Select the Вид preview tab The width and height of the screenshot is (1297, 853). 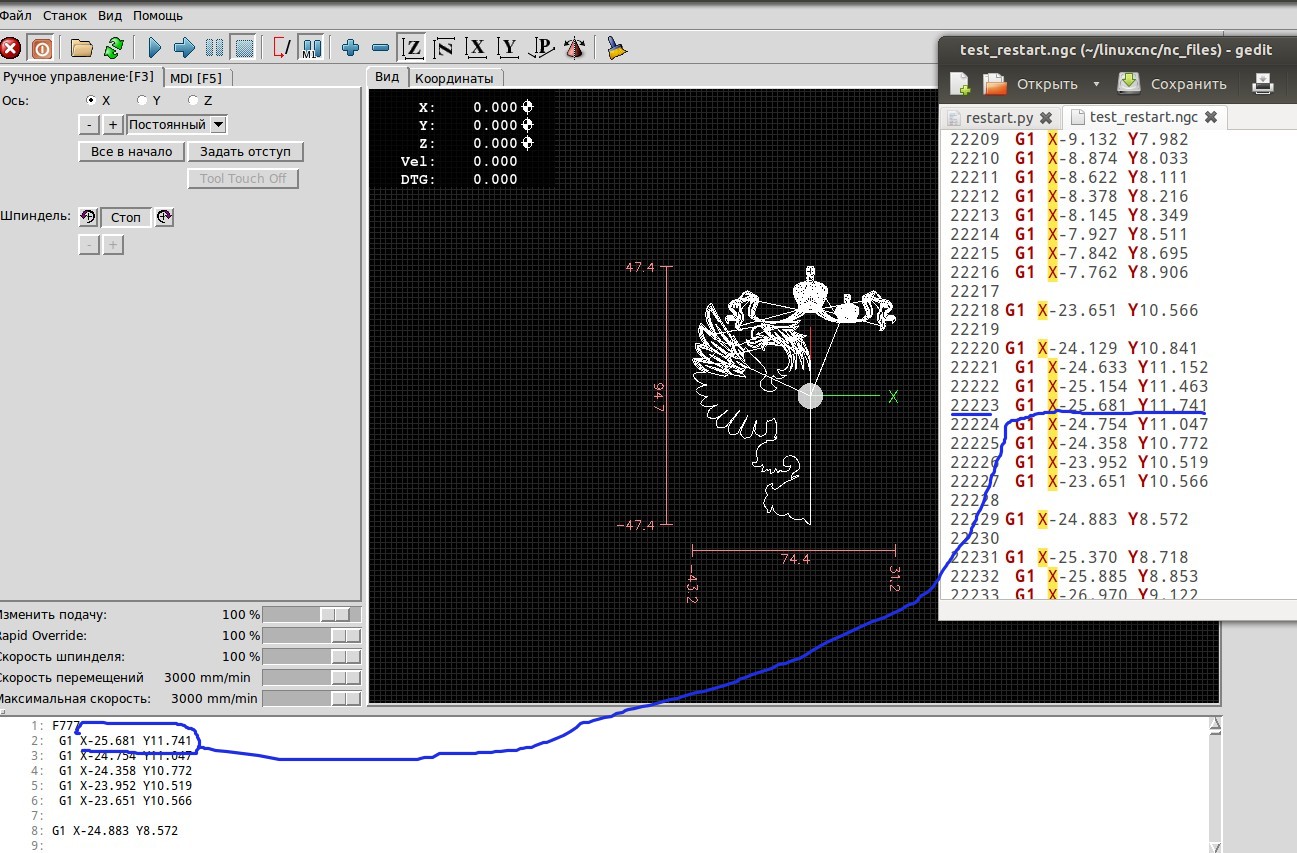pos(387,77)
